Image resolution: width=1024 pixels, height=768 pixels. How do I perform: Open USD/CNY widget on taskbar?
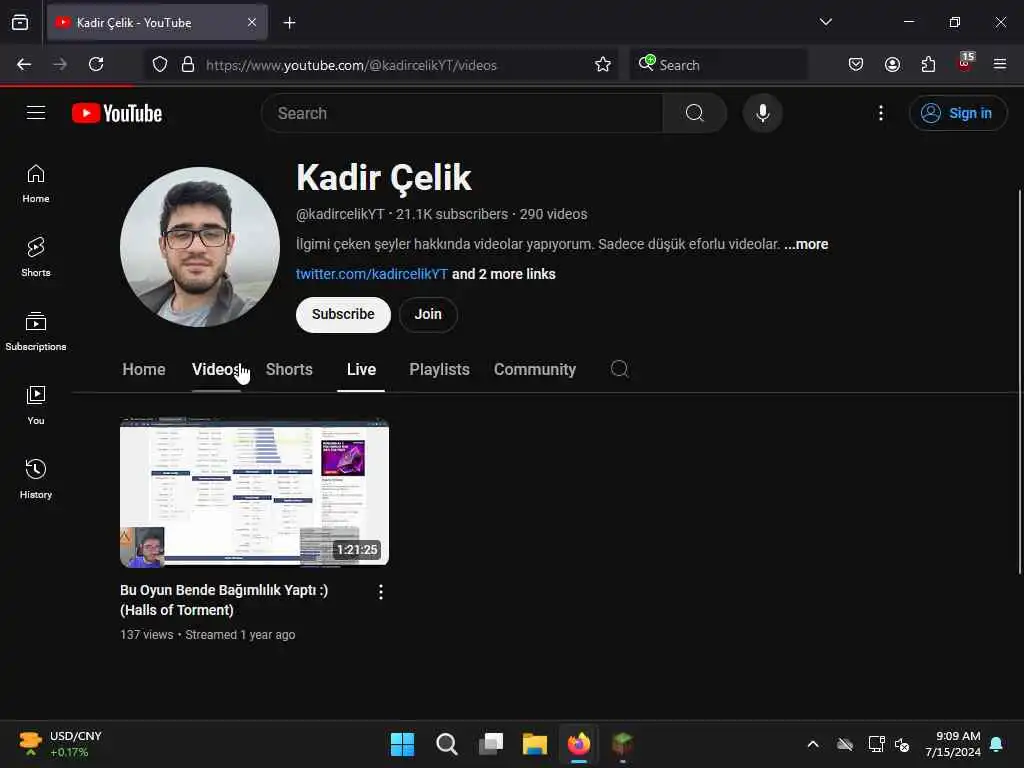point(60,744)
